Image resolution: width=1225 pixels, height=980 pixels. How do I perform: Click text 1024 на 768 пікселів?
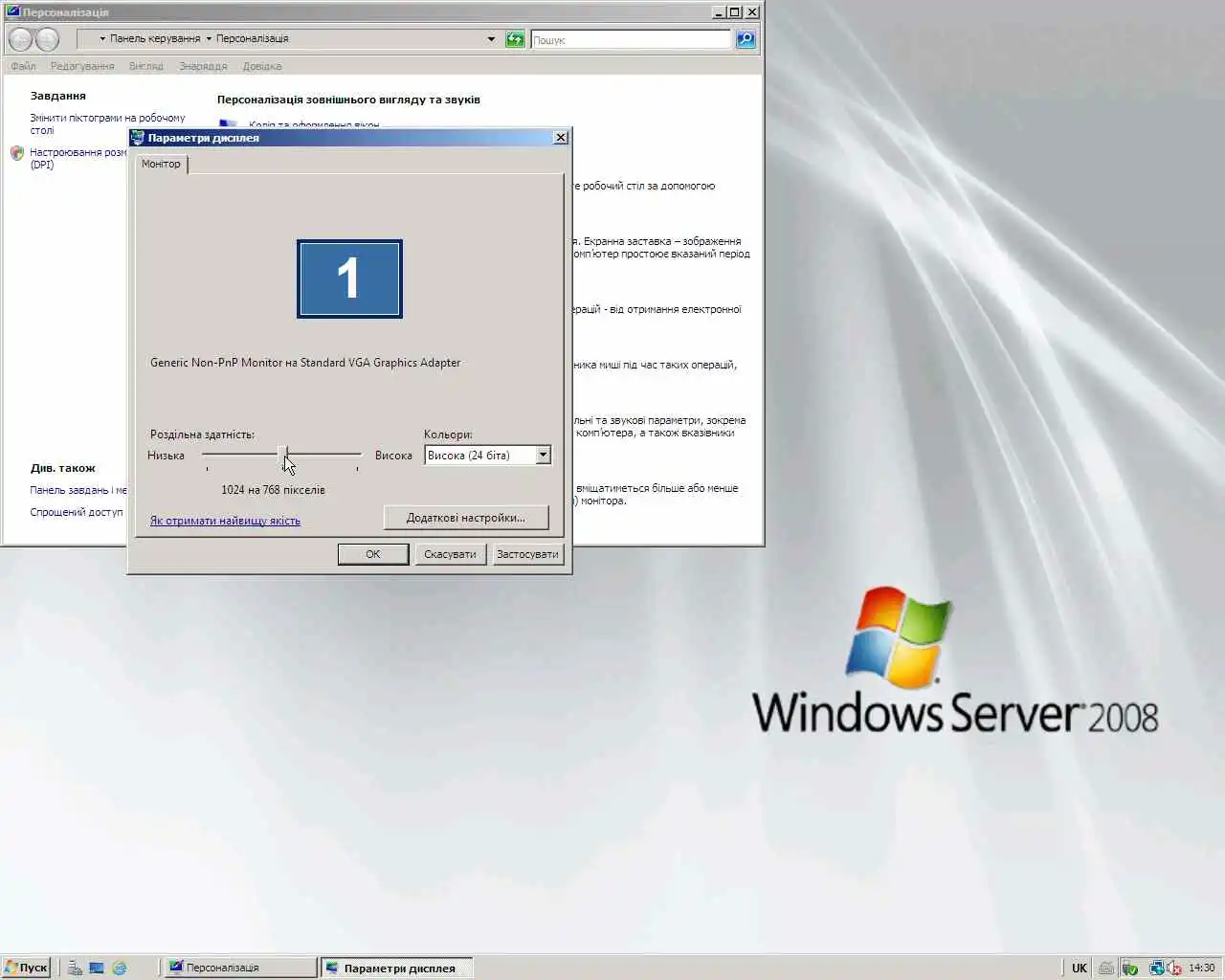click(273, 490)
